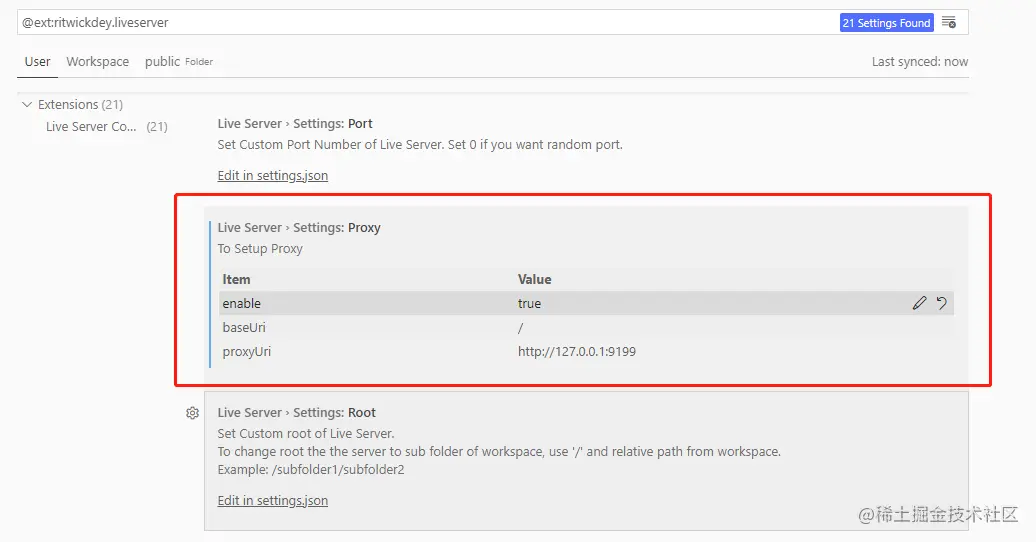Collapse the Extensions (21) tree chevron
1036x542 pixels.
[x=27, y=105]
